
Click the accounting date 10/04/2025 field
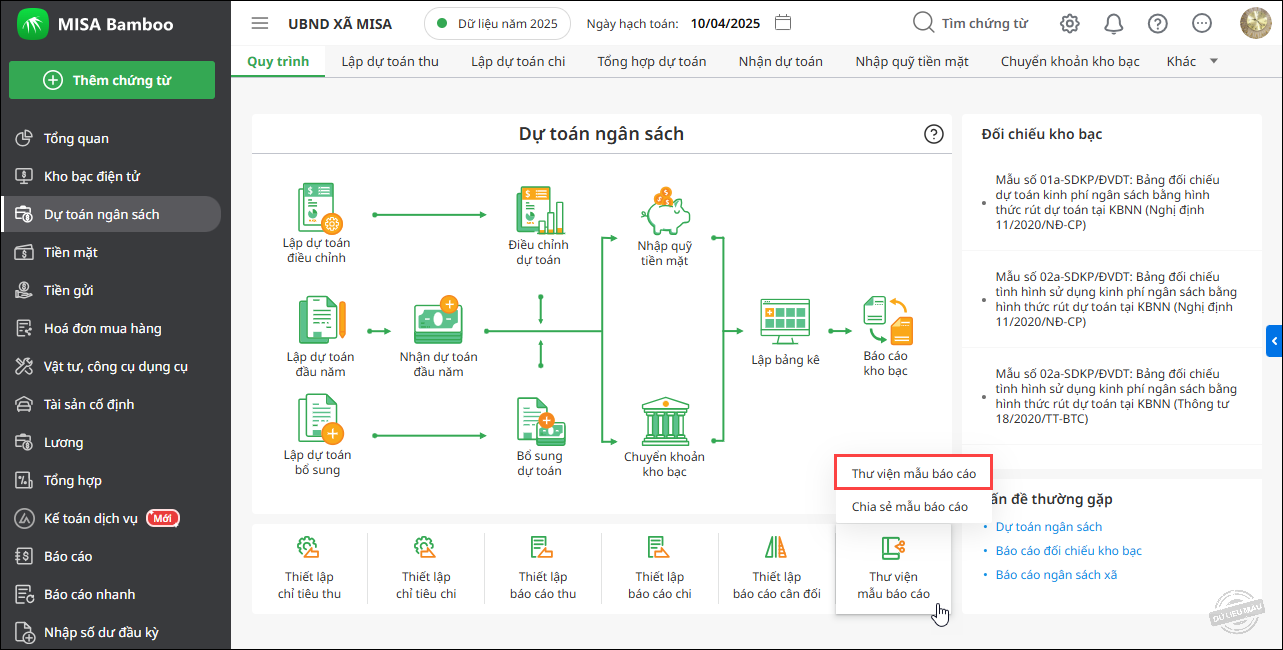tap(725, 24)
